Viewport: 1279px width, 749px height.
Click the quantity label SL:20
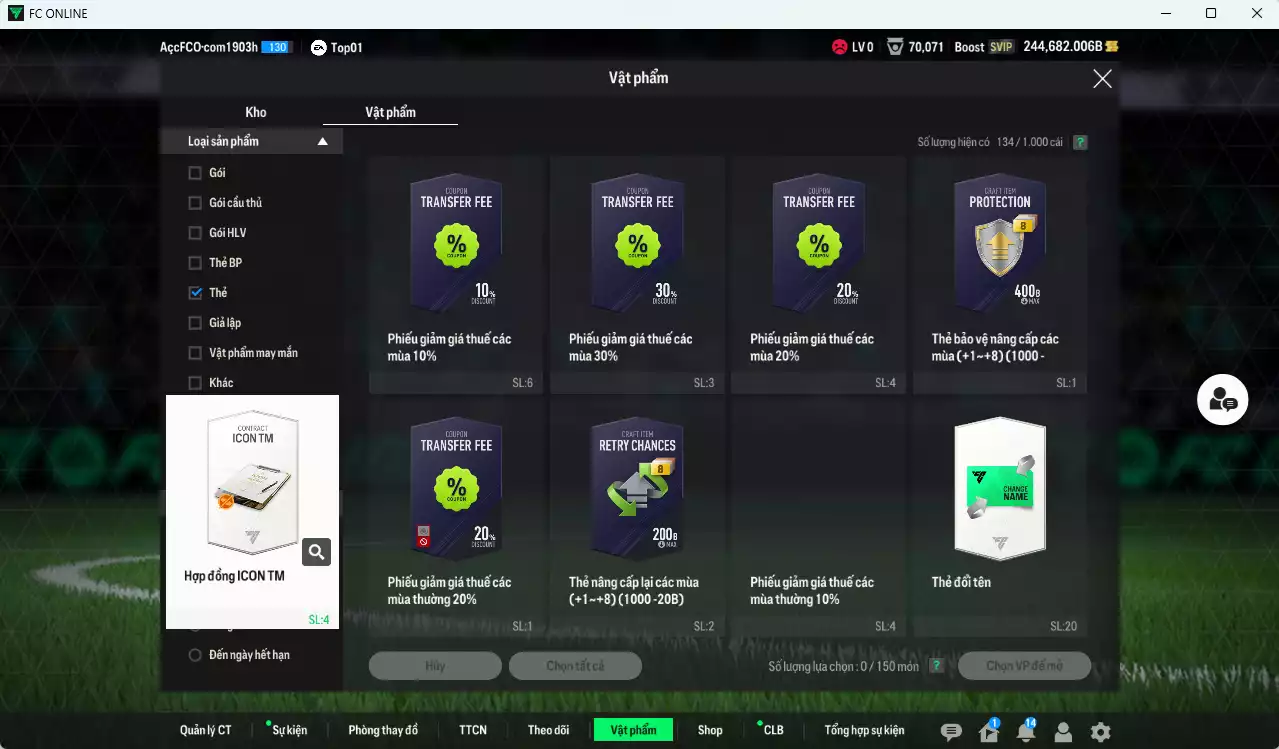[1063, 627]
